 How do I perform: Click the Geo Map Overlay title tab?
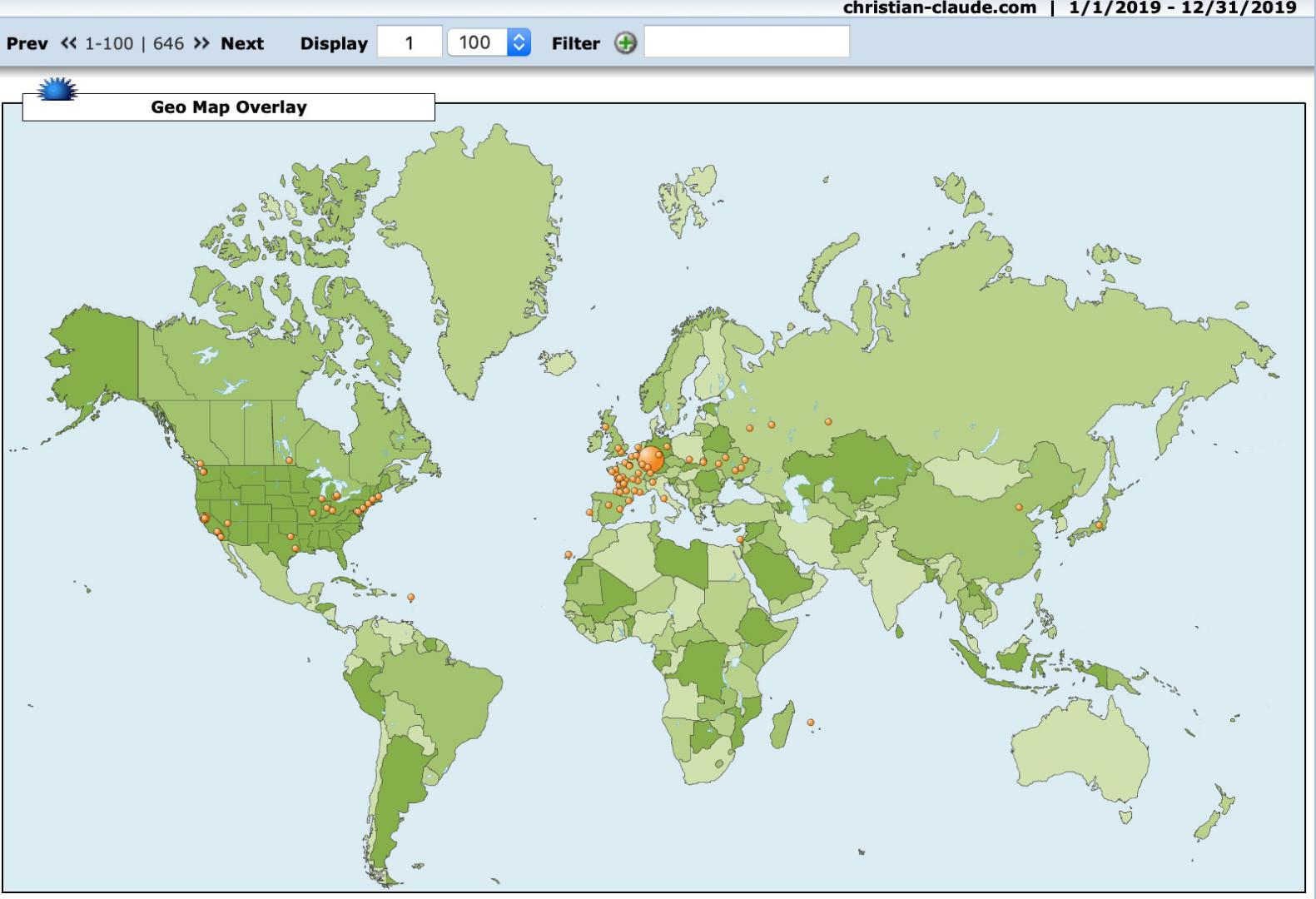point(228,107)
